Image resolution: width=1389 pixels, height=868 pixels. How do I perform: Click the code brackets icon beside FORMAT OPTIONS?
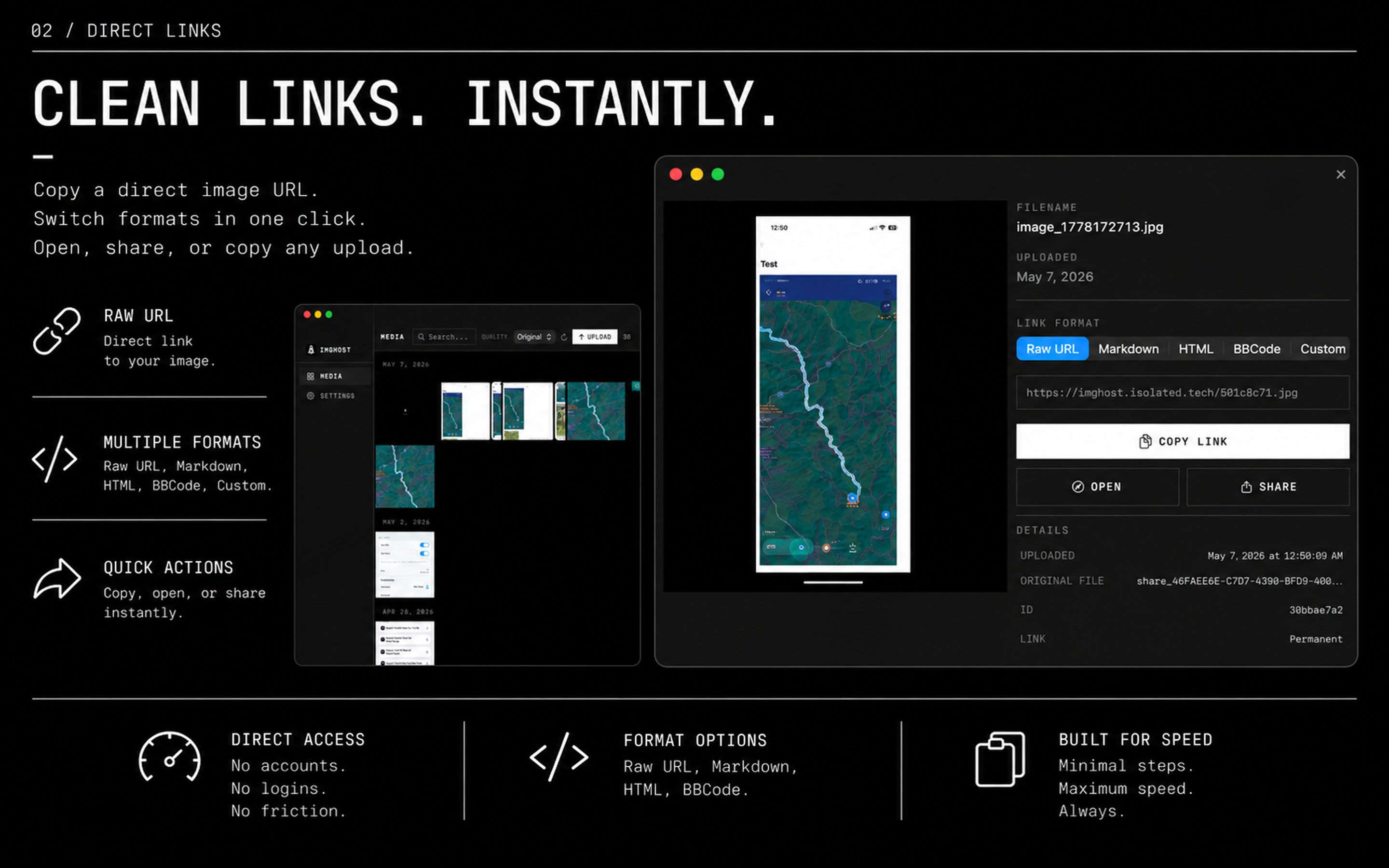click(x=558, y=757)
